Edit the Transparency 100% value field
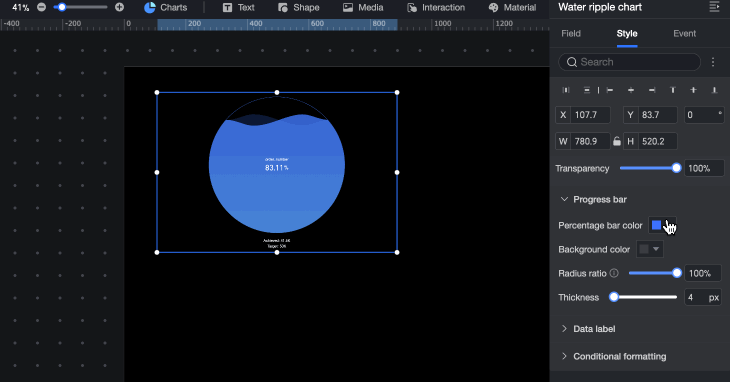Viewport: 730px width, 382px height. [x=704, y=168]
